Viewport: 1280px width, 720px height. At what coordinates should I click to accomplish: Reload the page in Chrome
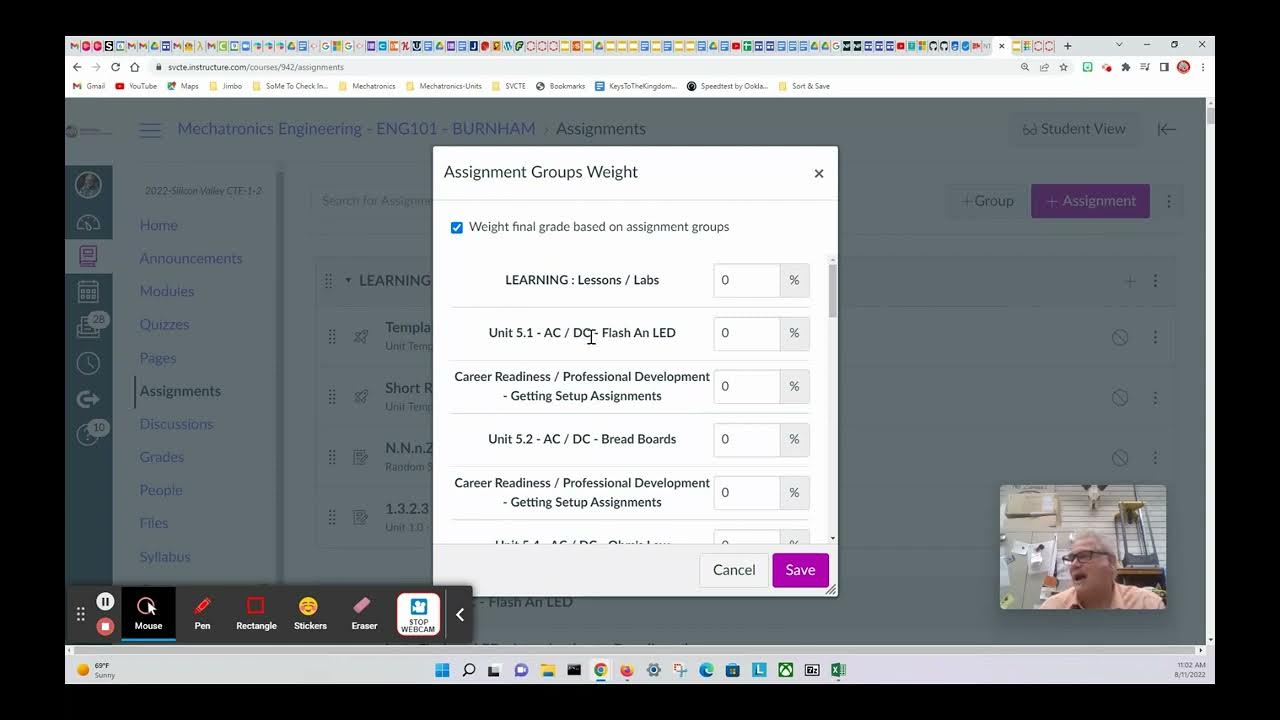[115, 67]
